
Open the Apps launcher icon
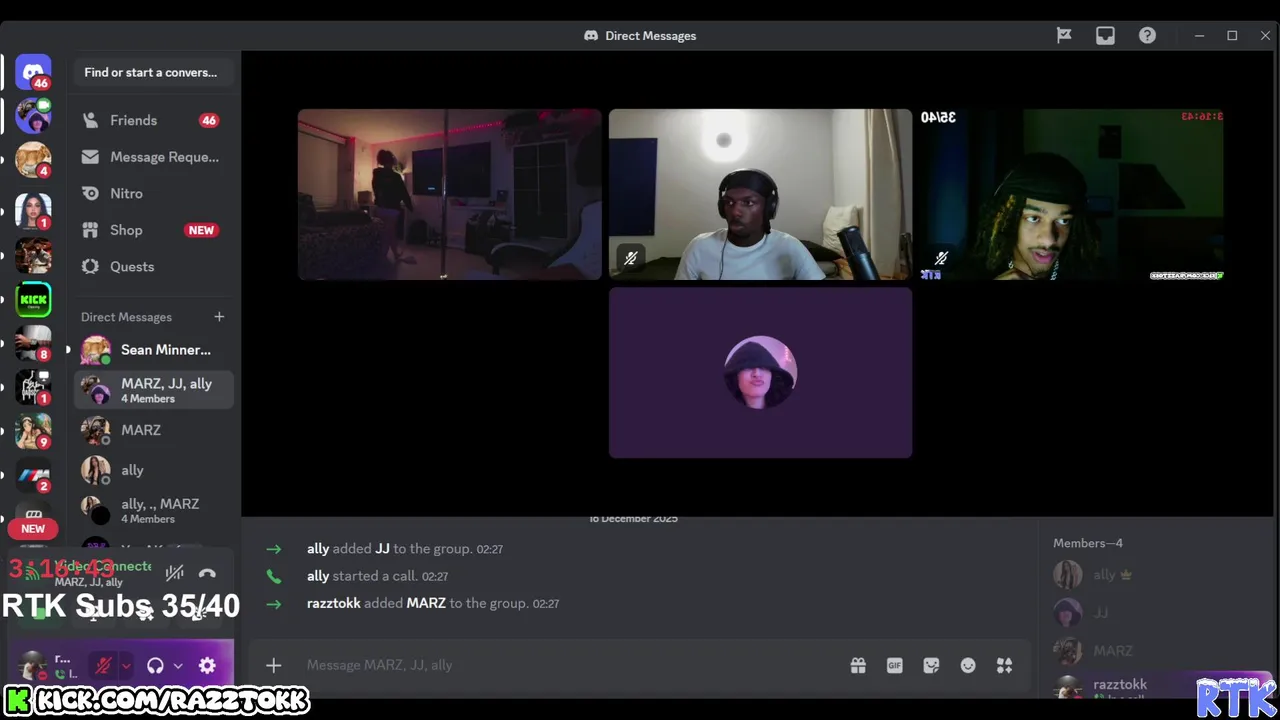coord(1005,665)
